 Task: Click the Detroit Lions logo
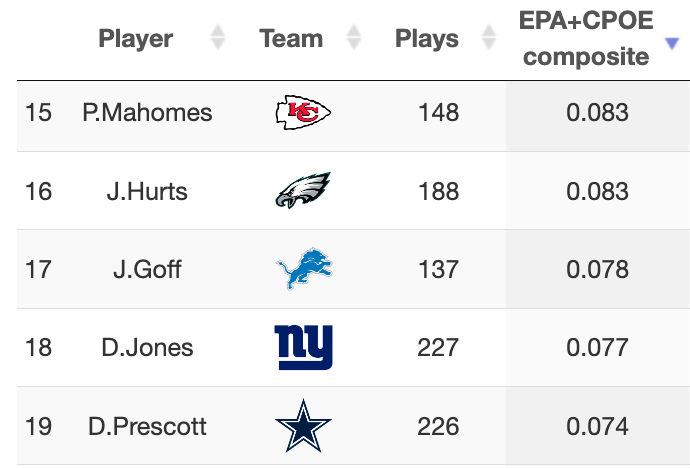click(304, 268)
